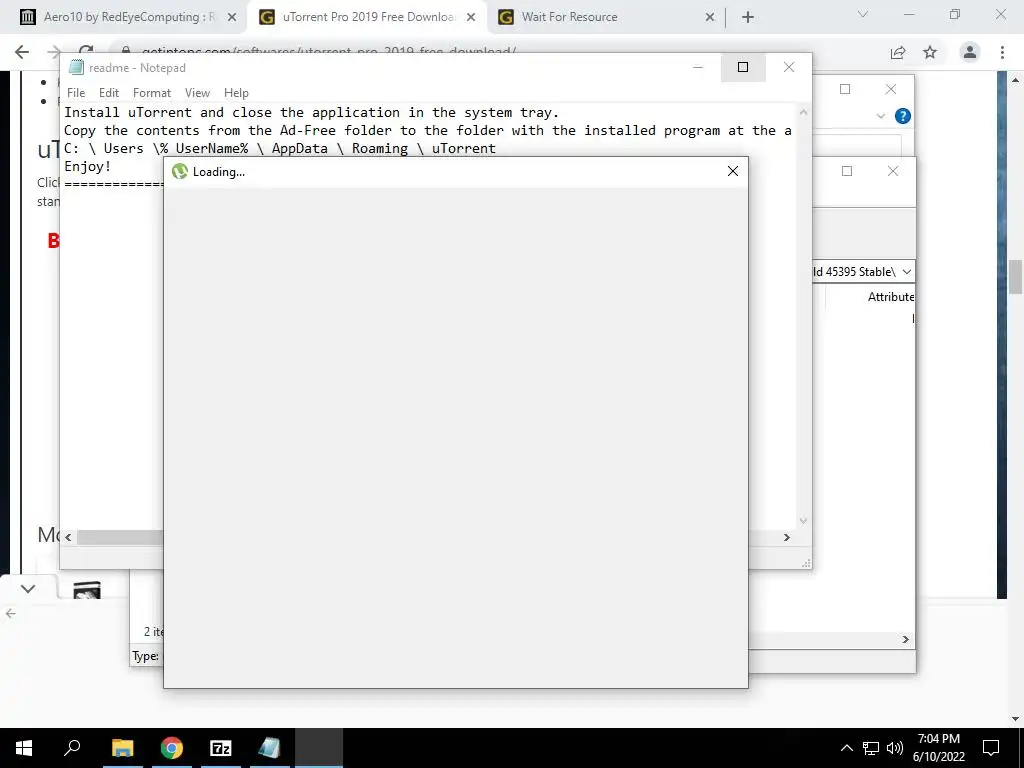
Task: Click the Chrome back arrow
Action: (22, 52)
